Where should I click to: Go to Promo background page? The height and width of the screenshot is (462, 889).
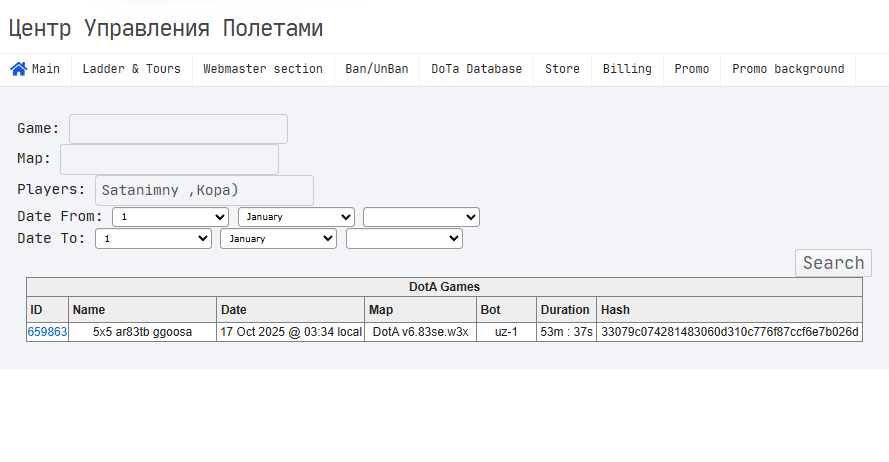pyautogui.click(x=788, y=69)
